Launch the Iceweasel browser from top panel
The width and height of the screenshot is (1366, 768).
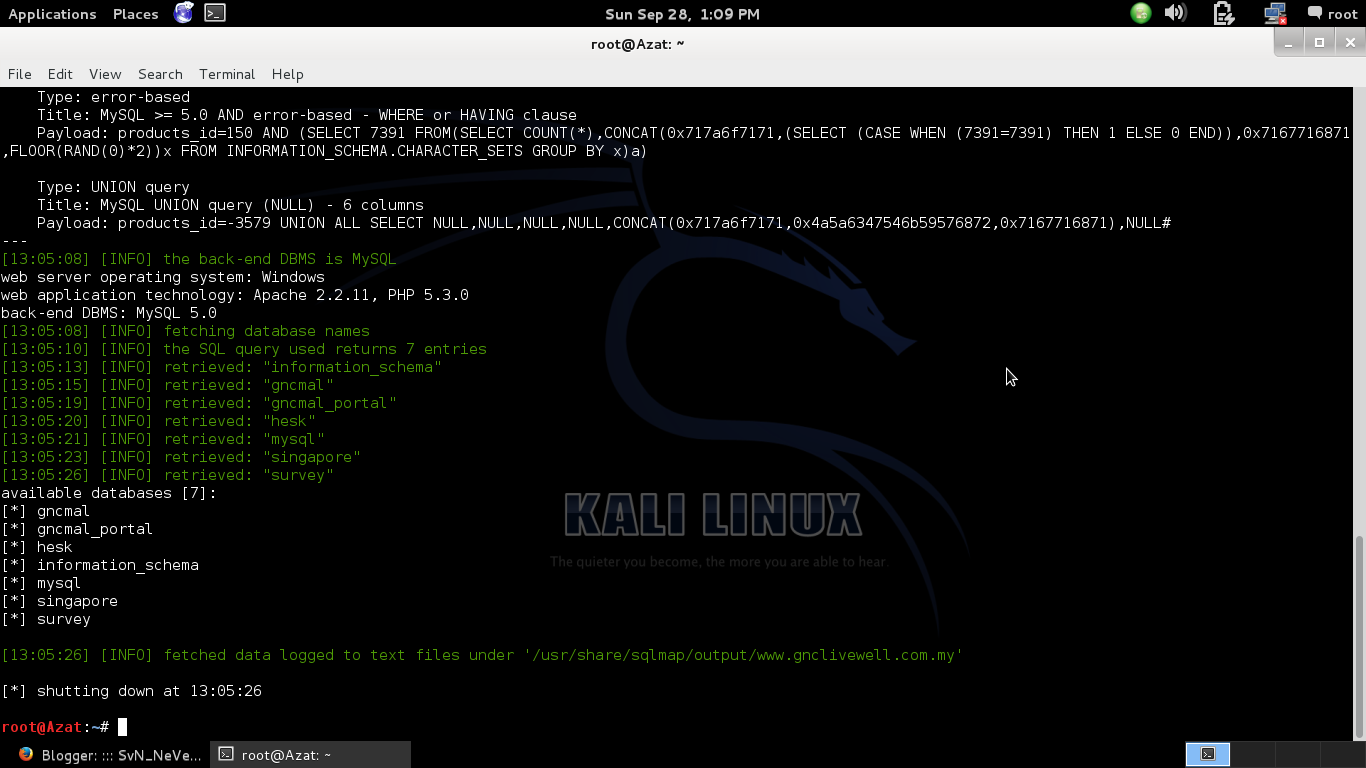point(183,13)
